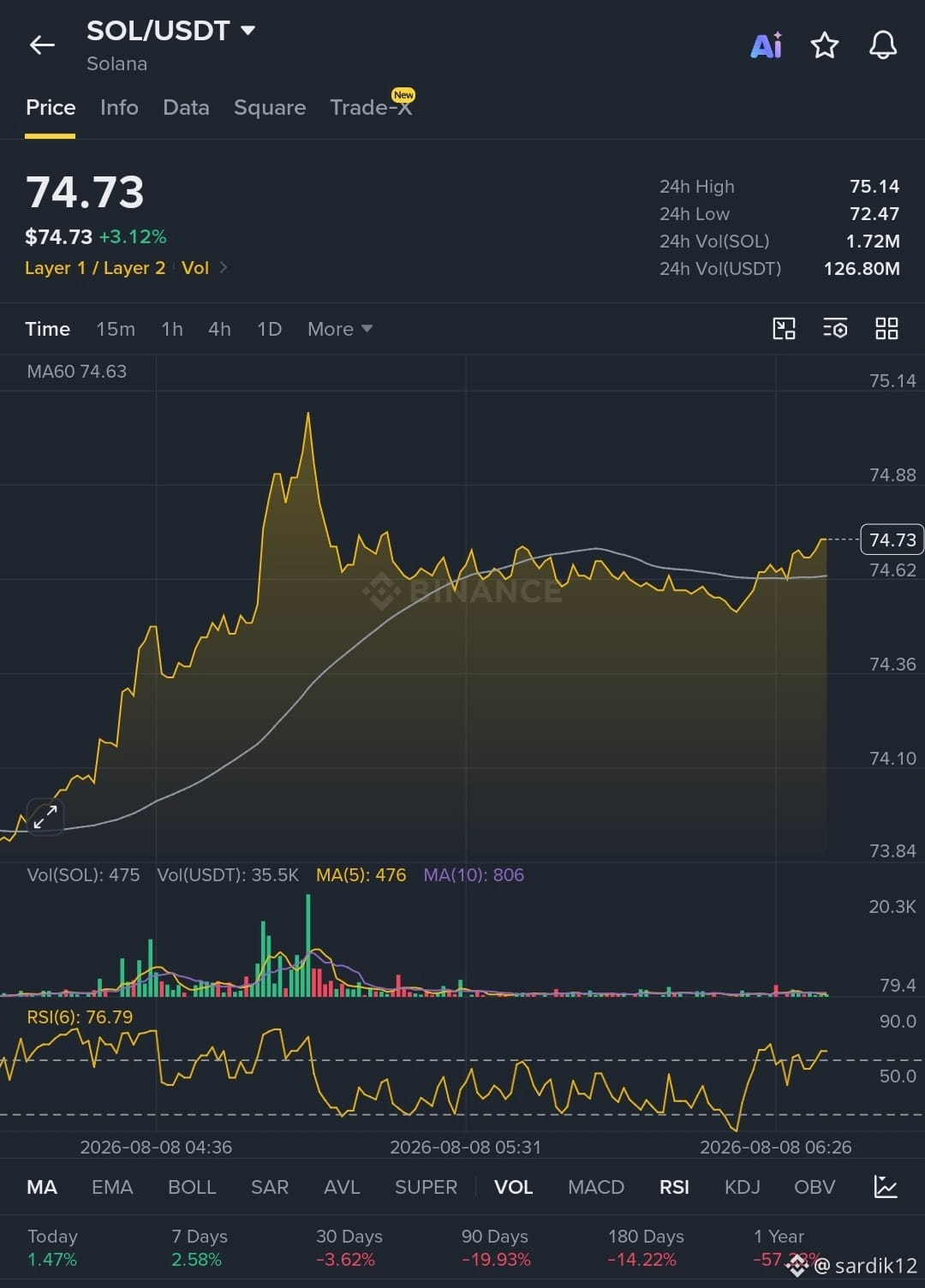Toggle the BOLL indicator
This screenshot has width=925, height=1288.
pos(192,1187)
